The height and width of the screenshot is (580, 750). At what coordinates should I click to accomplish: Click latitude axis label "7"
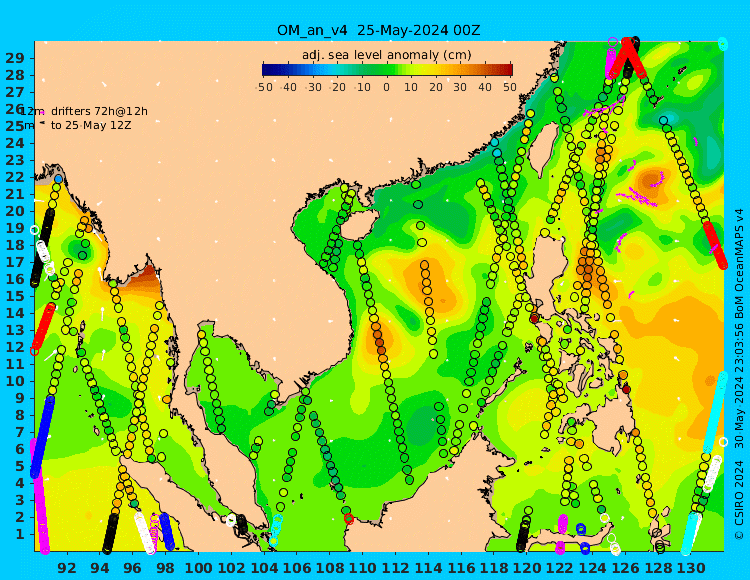click(x=20, y=432)
